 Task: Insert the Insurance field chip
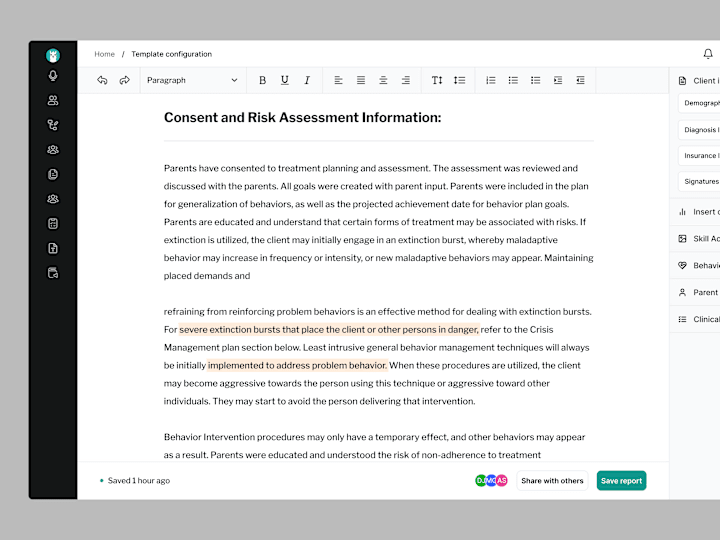coord(699,156)
